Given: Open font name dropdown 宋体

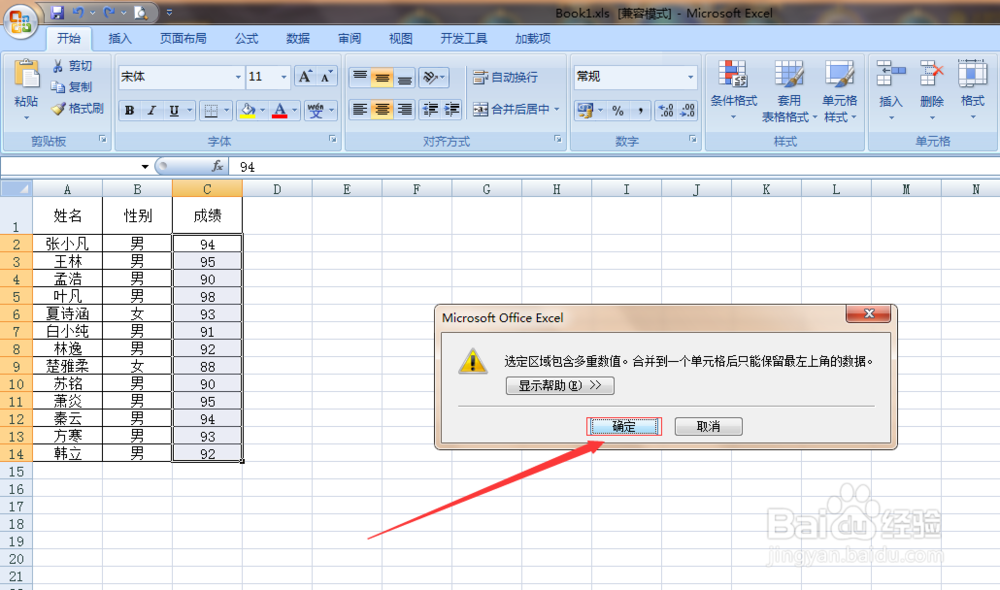Looking at the screenshot, I should (238, 77).
